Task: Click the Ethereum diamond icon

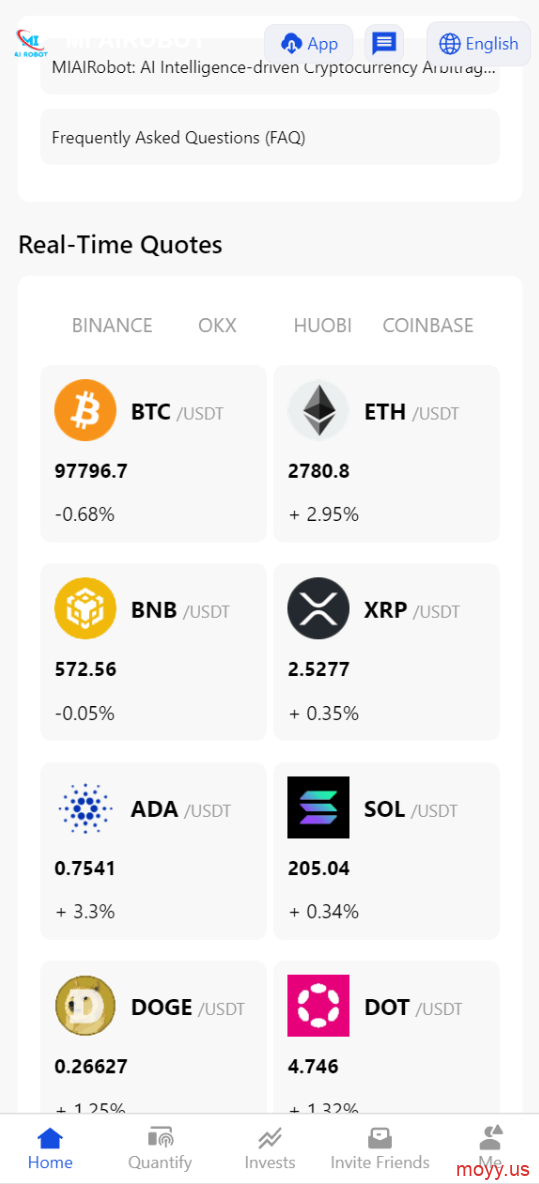Action: pyautogui.click(x=319, y=410)
